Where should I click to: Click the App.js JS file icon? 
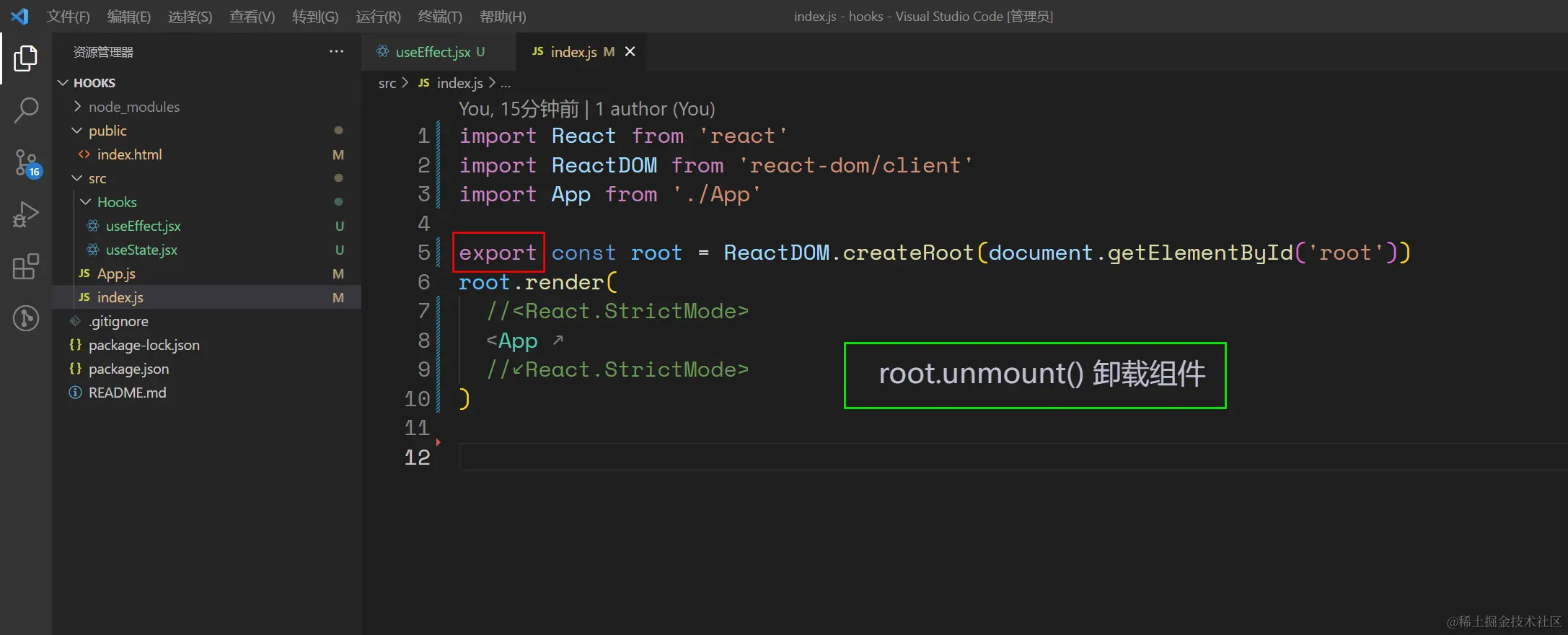[x=84, y=273]
